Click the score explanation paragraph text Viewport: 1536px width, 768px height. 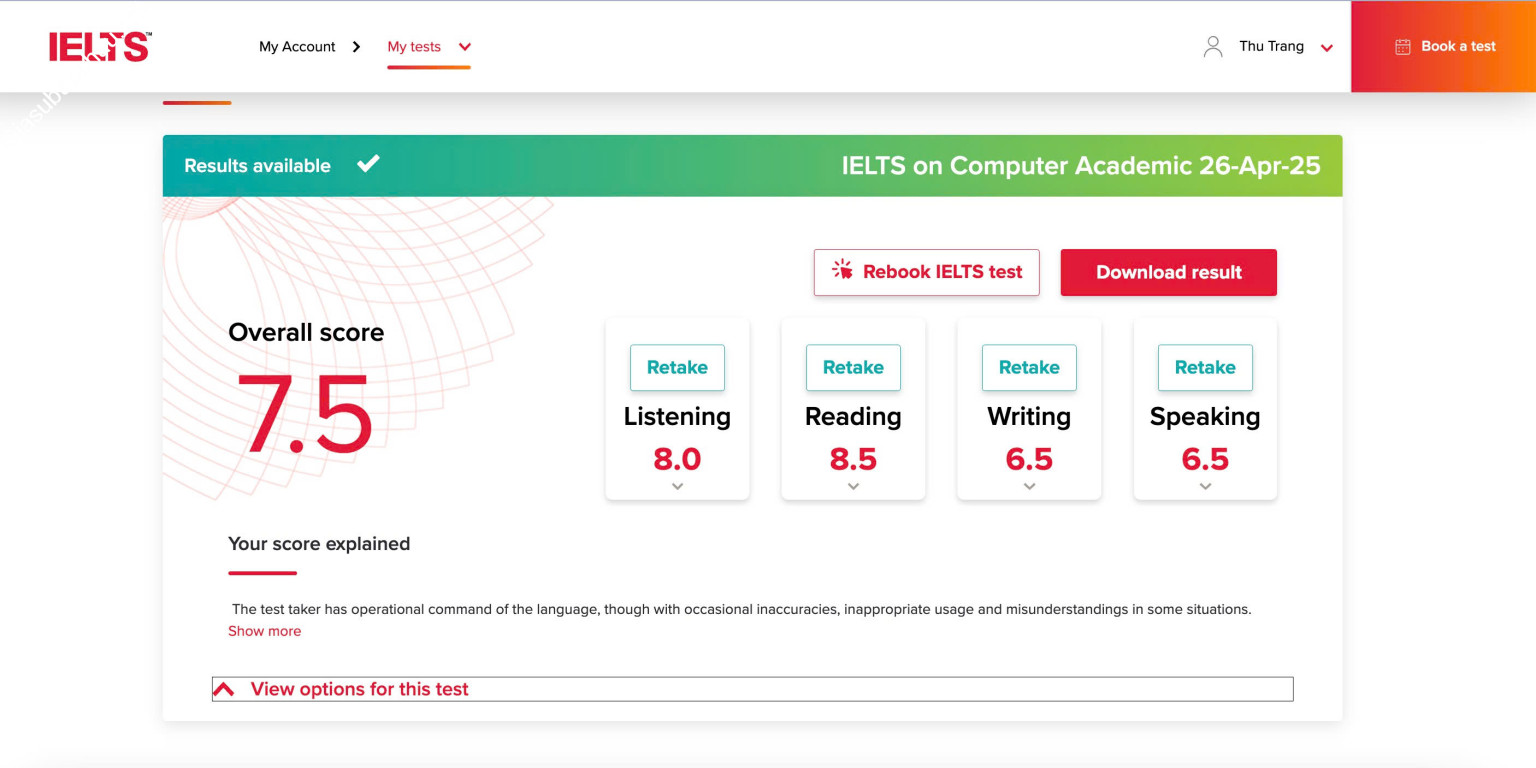click(741, 609)
